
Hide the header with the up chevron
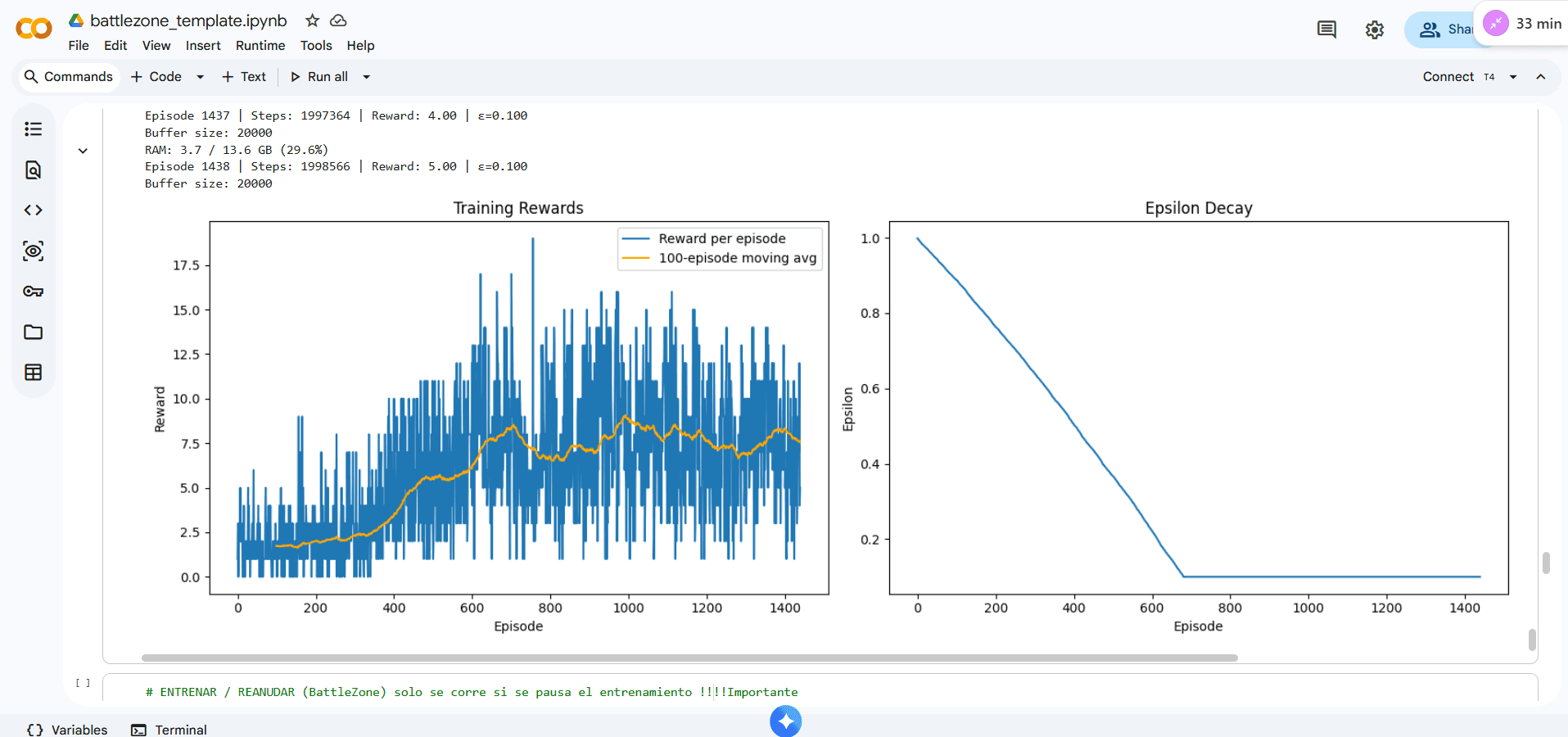pos(1541,77)
